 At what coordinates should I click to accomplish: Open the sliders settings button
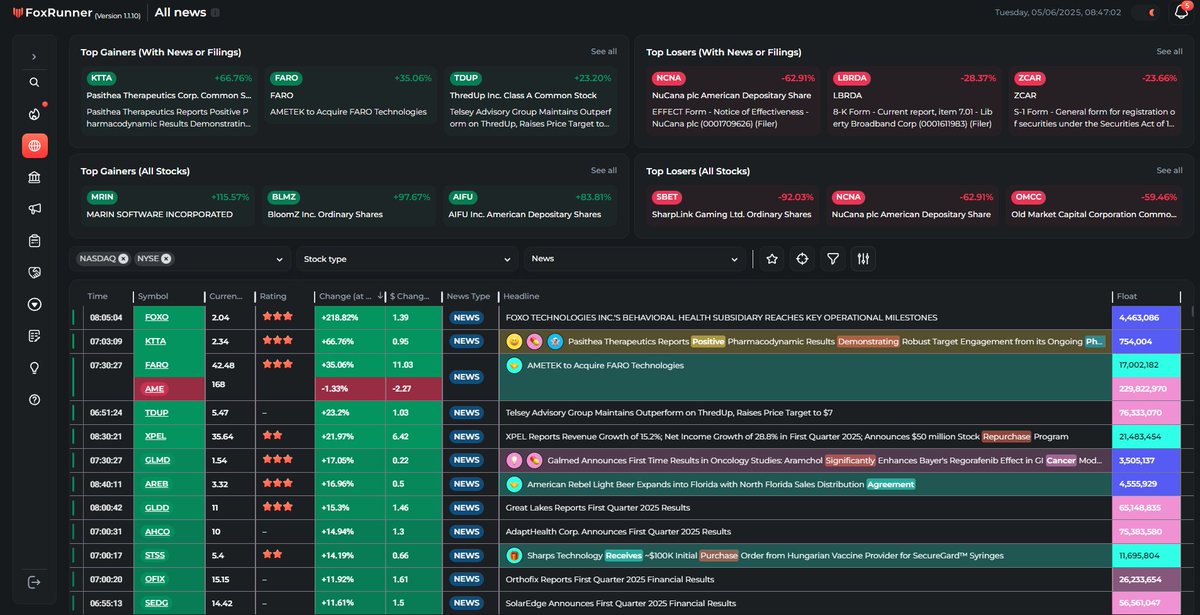click(x=863, y=258)
